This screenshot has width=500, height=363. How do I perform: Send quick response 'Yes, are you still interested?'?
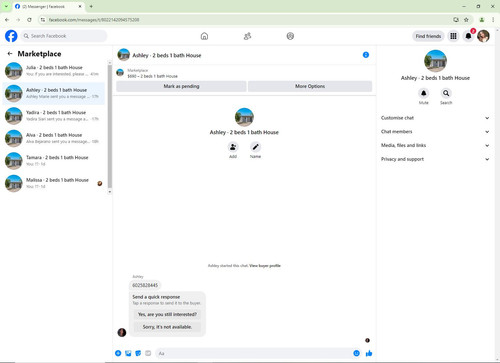[x=167, y=314]
